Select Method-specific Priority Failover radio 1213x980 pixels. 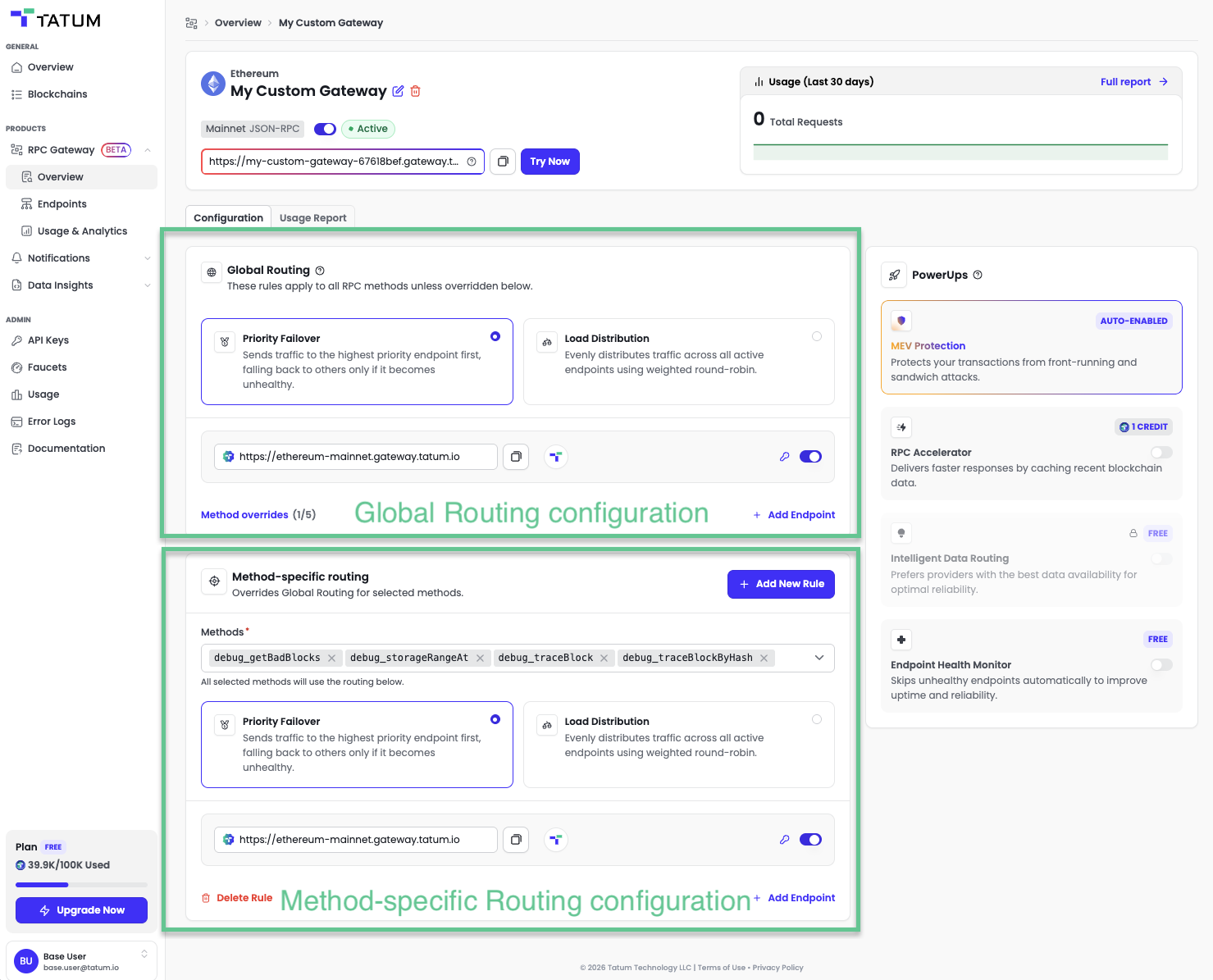click(x=495, y=719)
